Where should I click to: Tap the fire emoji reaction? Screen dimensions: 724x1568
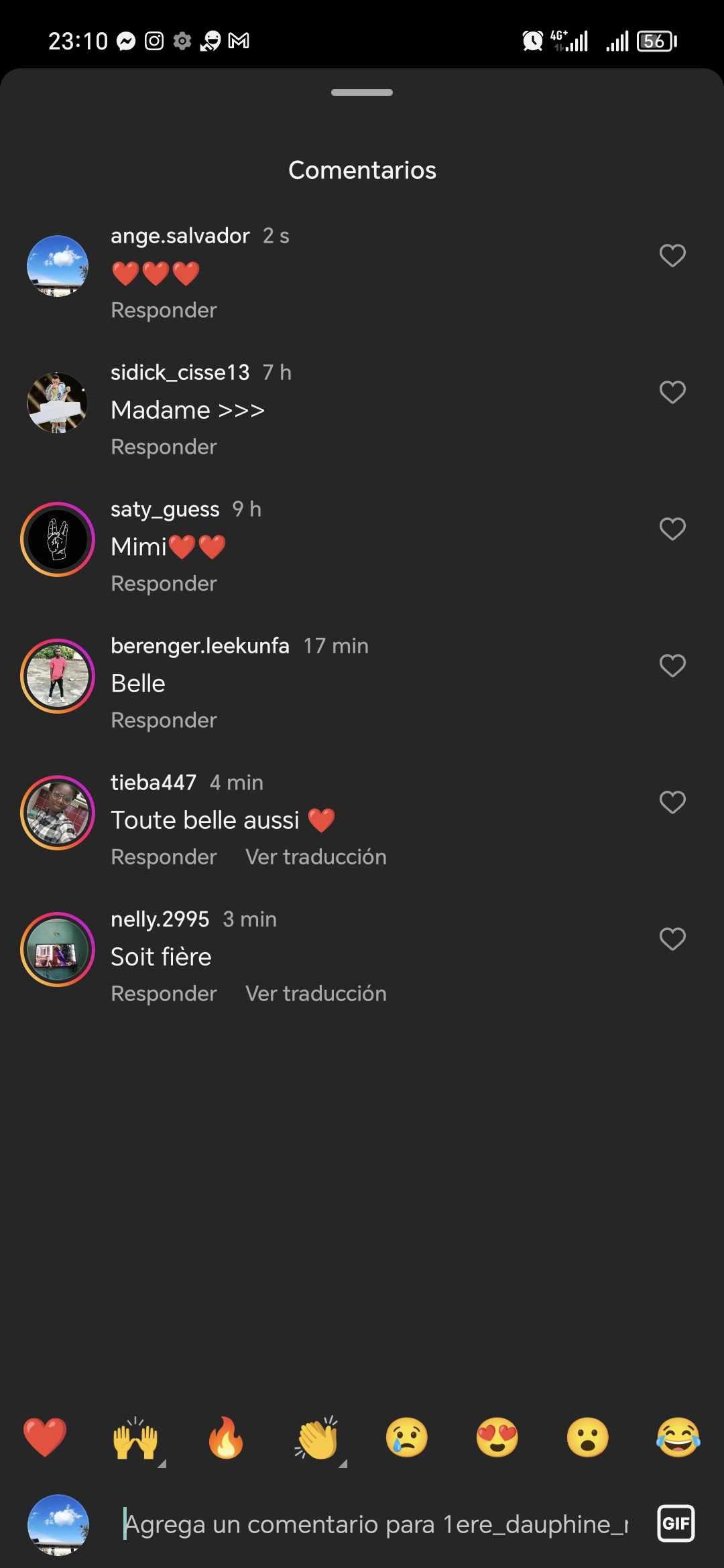226,1437
